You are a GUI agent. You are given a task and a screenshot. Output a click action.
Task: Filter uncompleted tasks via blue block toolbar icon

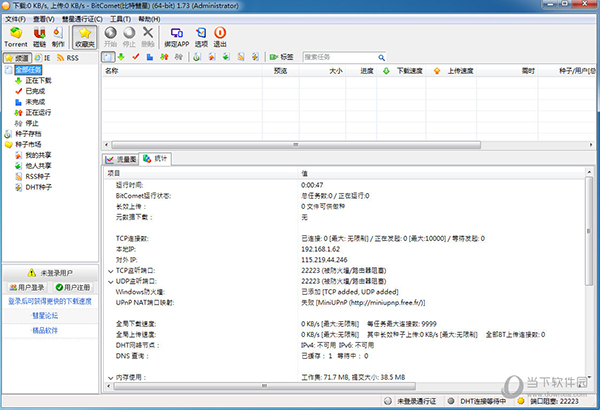150,57
